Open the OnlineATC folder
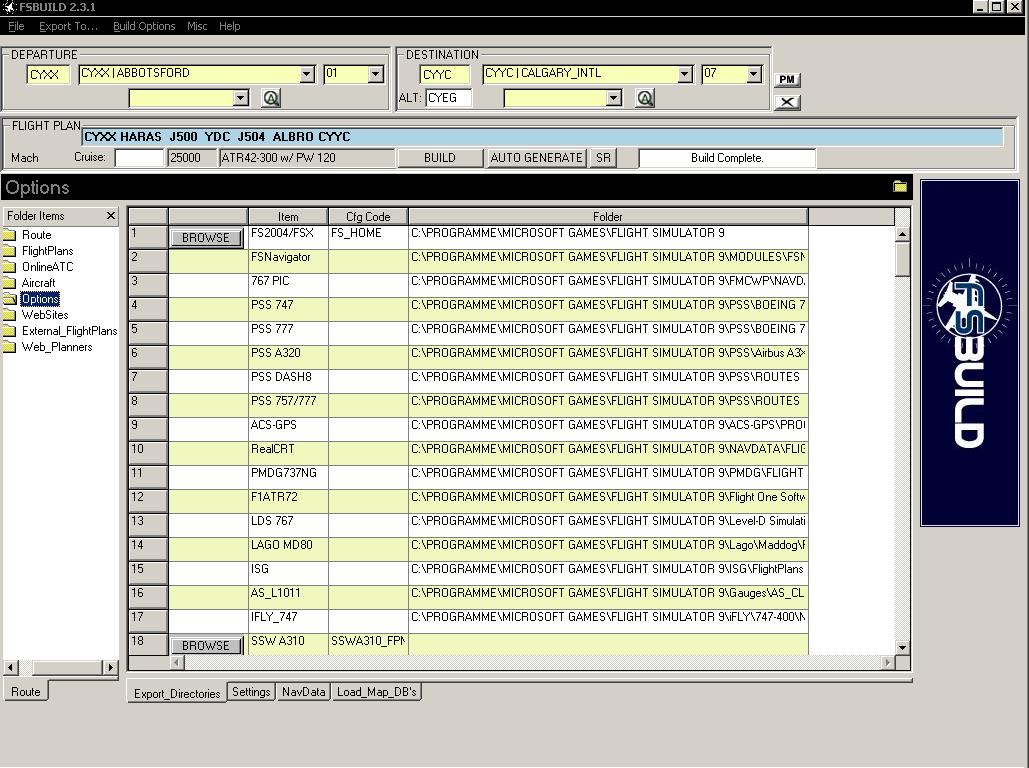The width and height of the screenshot is (1029, 768). click(47, 267)
